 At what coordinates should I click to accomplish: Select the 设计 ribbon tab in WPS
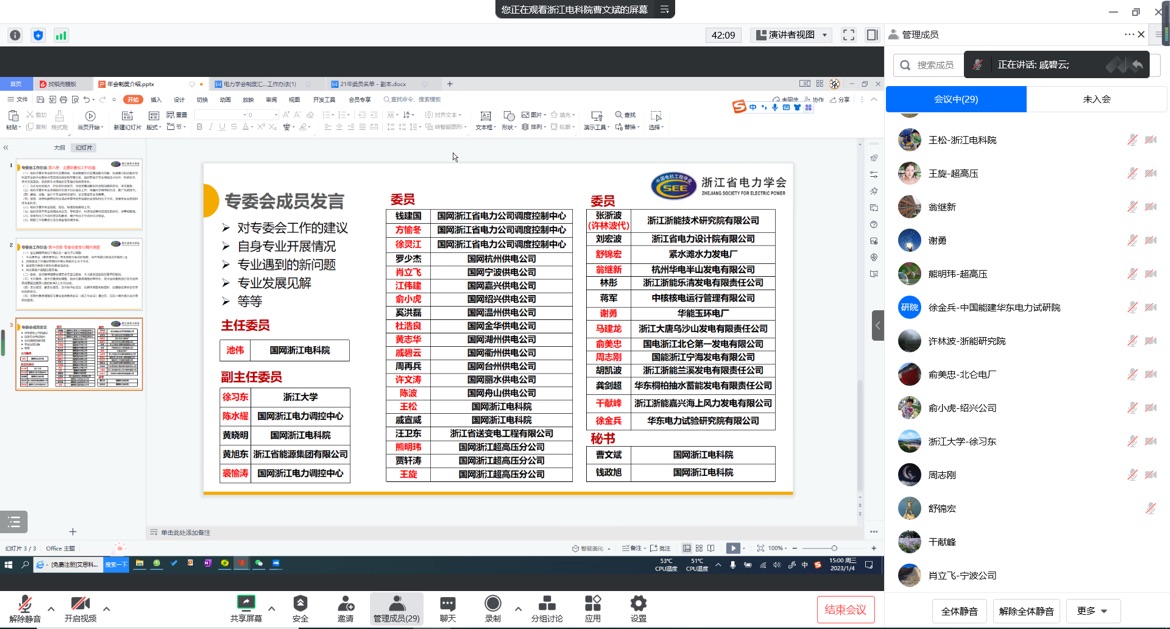point(179,99)
